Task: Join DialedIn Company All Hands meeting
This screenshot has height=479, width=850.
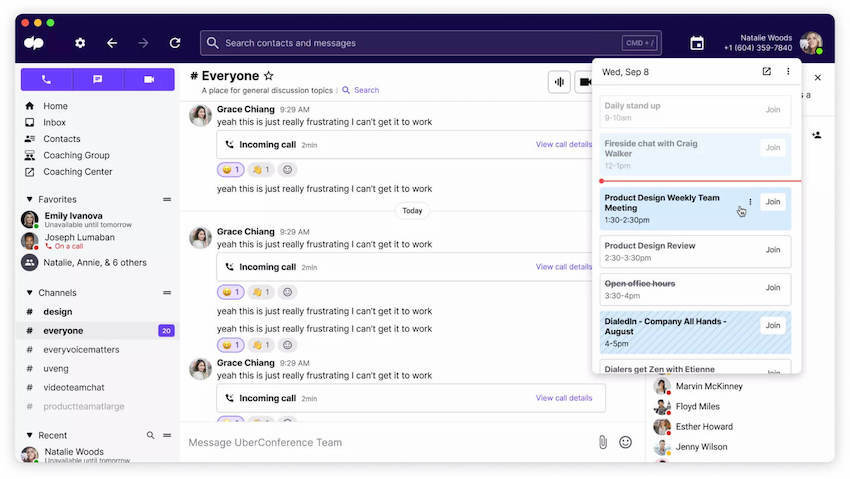Action: coord(772,325)
